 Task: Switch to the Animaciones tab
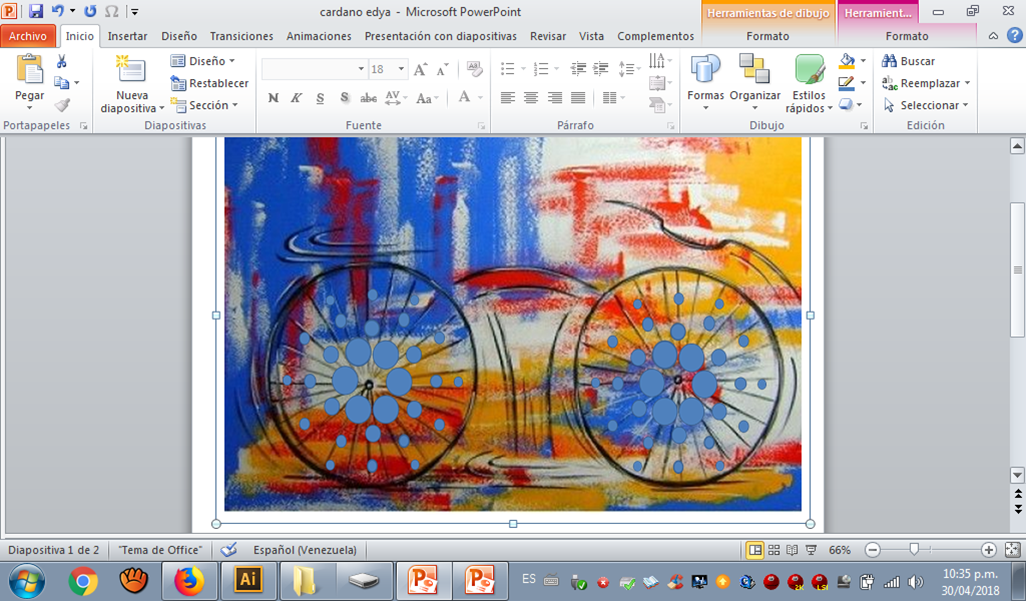coord(319,36)
